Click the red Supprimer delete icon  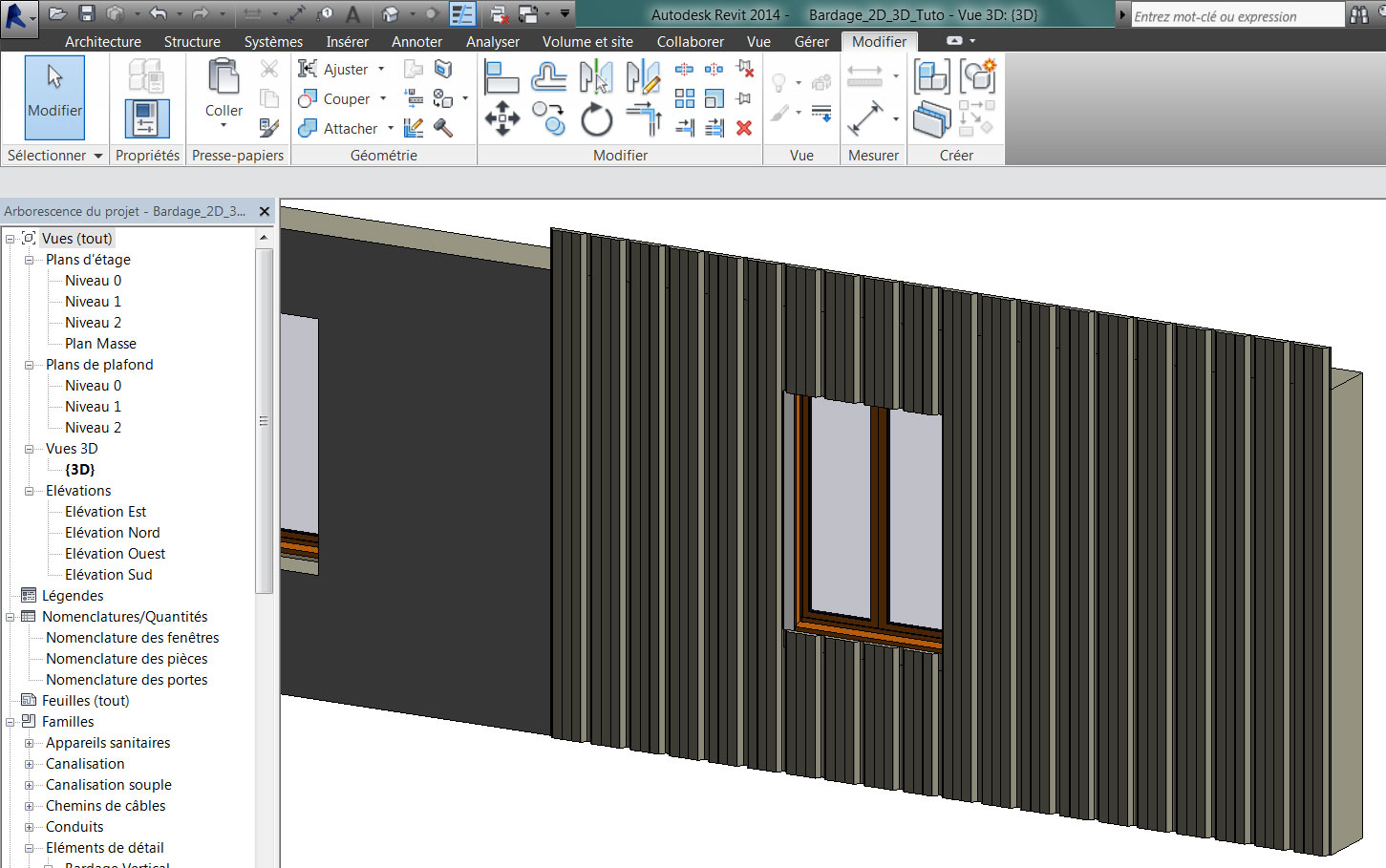[742, 127]
